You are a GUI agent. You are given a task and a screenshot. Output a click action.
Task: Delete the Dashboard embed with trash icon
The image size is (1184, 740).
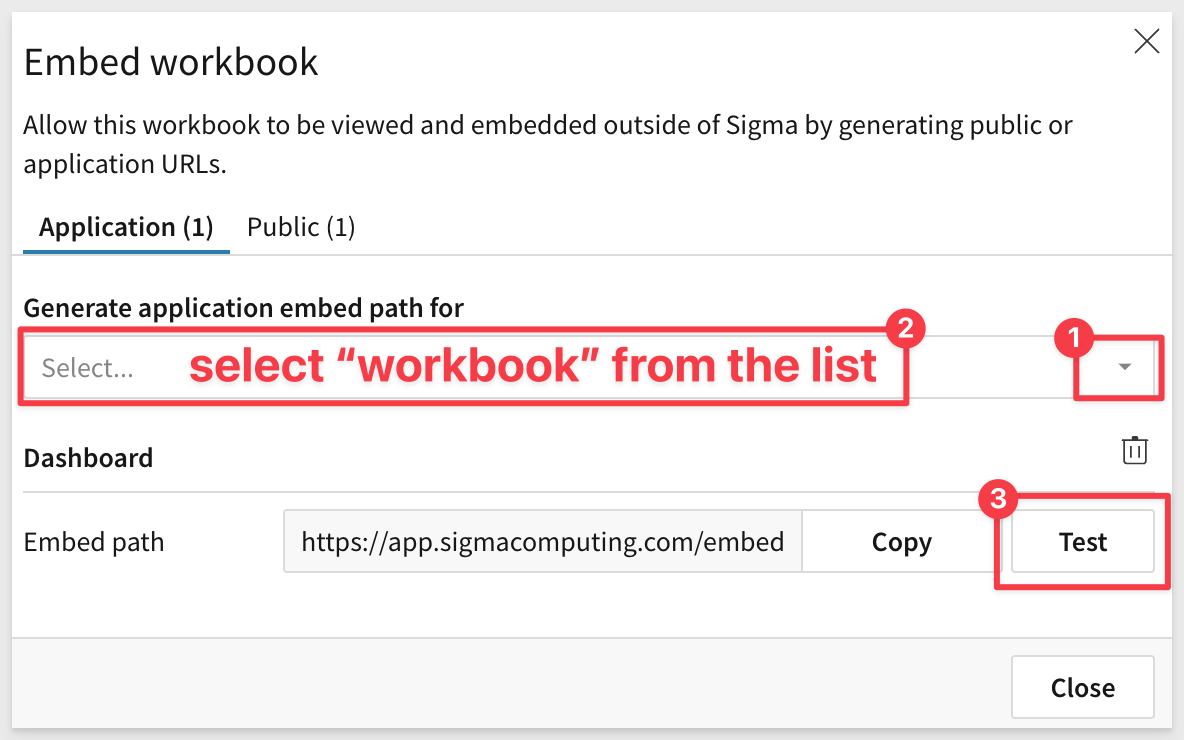click(1134, 451)
